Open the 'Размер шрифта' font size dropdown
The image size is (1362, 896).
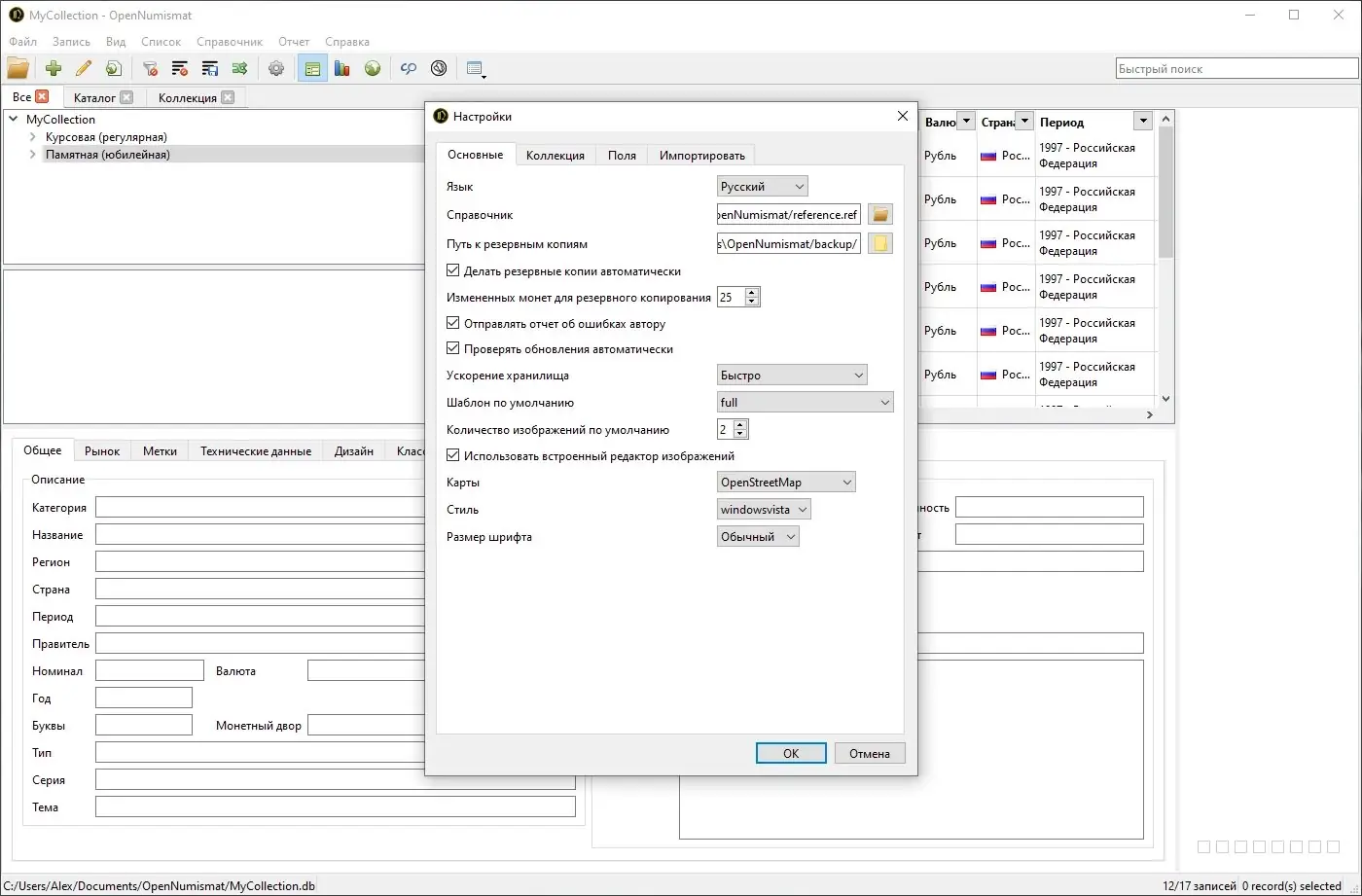coord(758,536)
